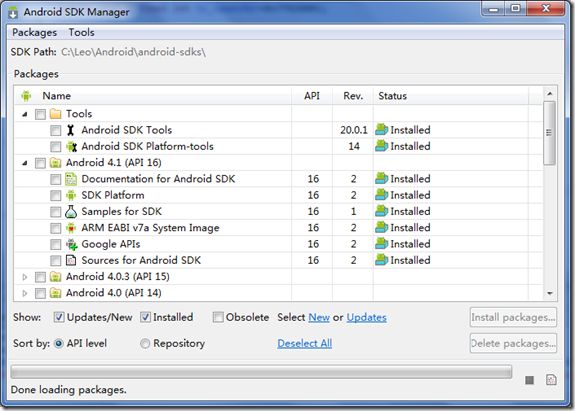Click the Installed status icon for Android SDK Tools

click(381, 130)
